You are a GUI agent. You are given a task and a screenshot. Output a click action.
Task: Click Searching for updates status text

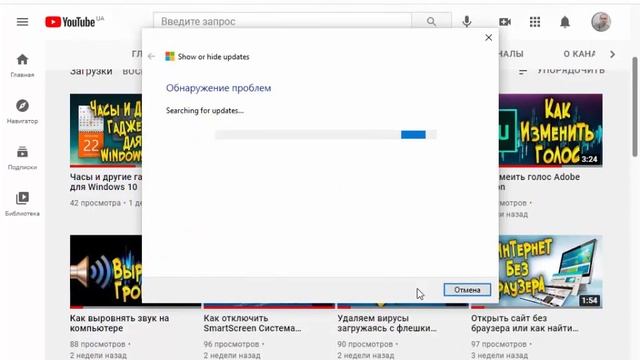[x=204, y=111]
